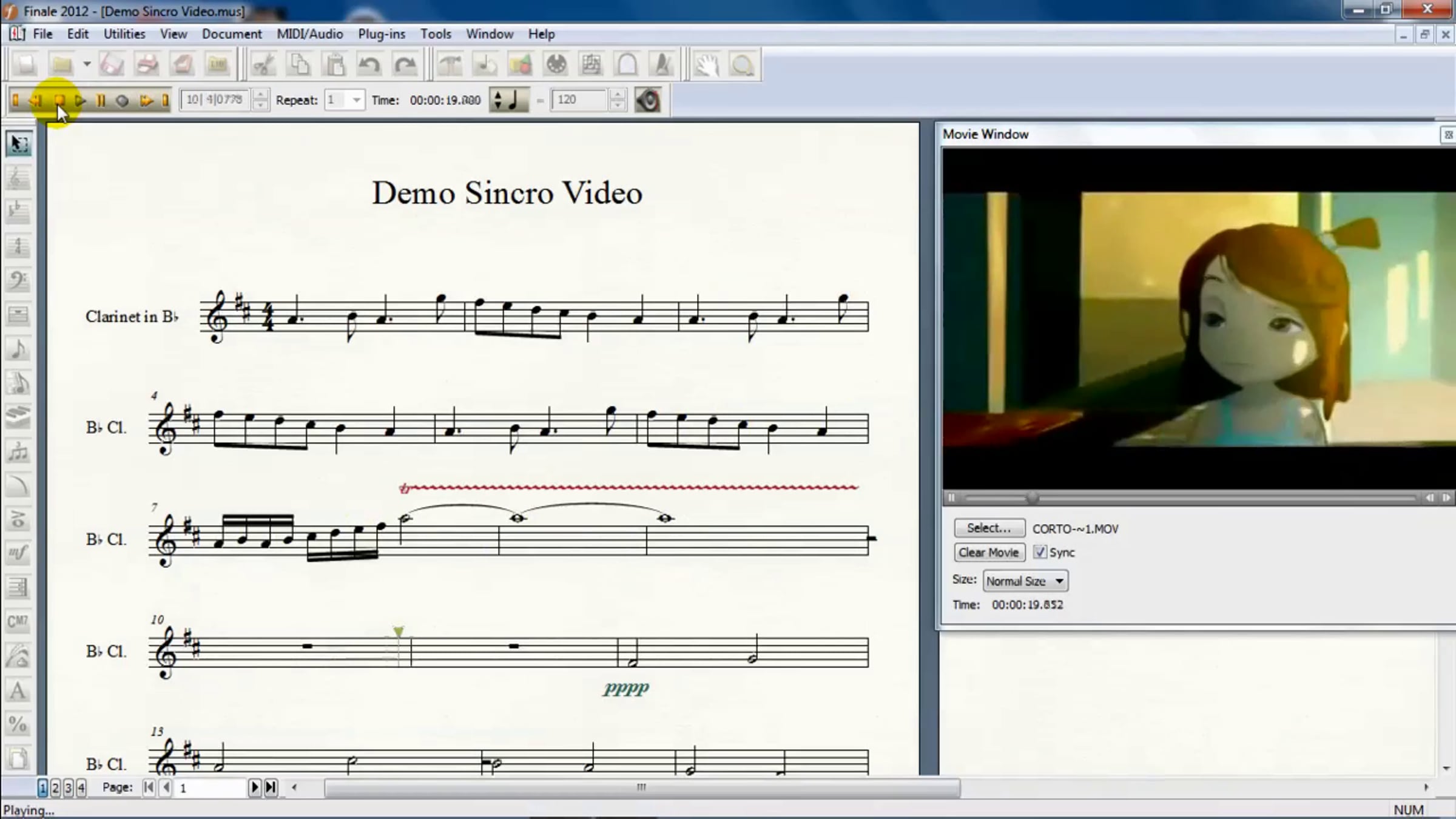Open playback settings speaker icon
Image resolution: width=1456 pixels, height=819 pixels.
point(647,100)
